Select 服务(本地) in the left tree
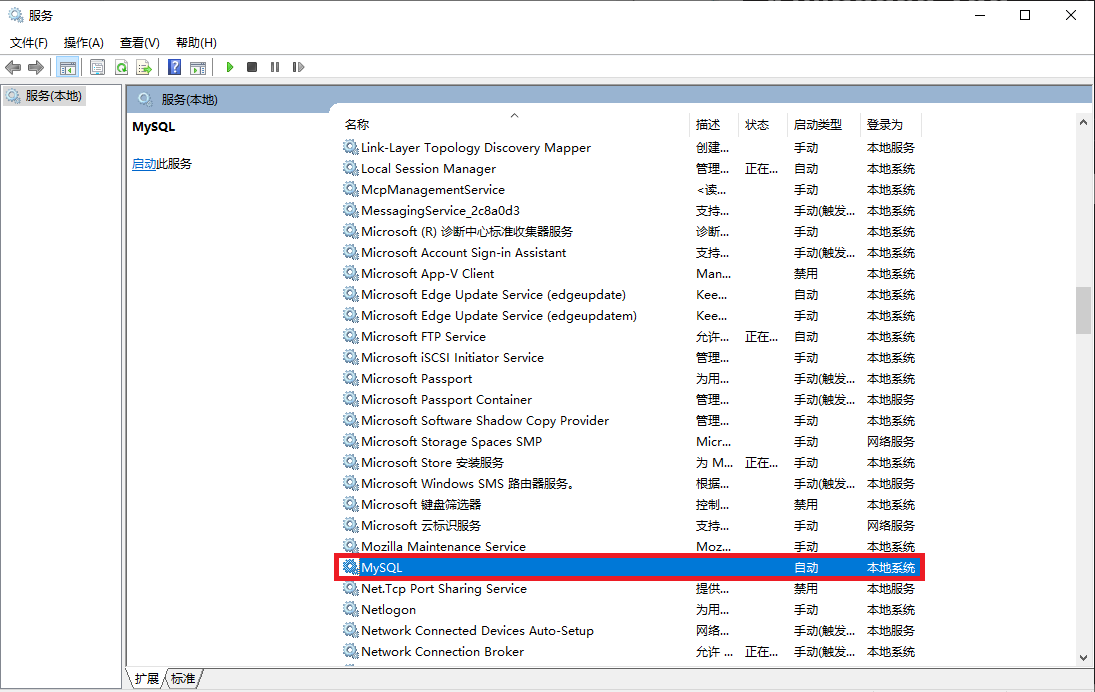 coord(53,96)
